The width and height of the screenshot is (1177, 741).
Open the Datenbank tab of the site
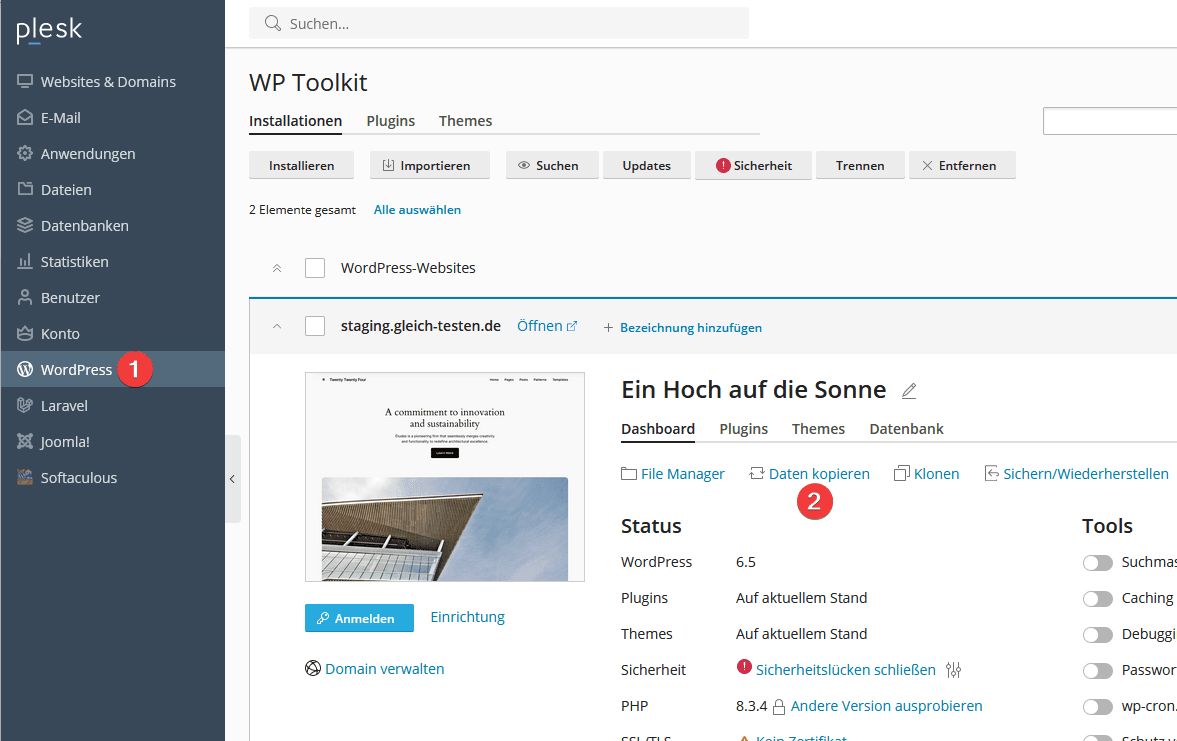pos(906,429)
